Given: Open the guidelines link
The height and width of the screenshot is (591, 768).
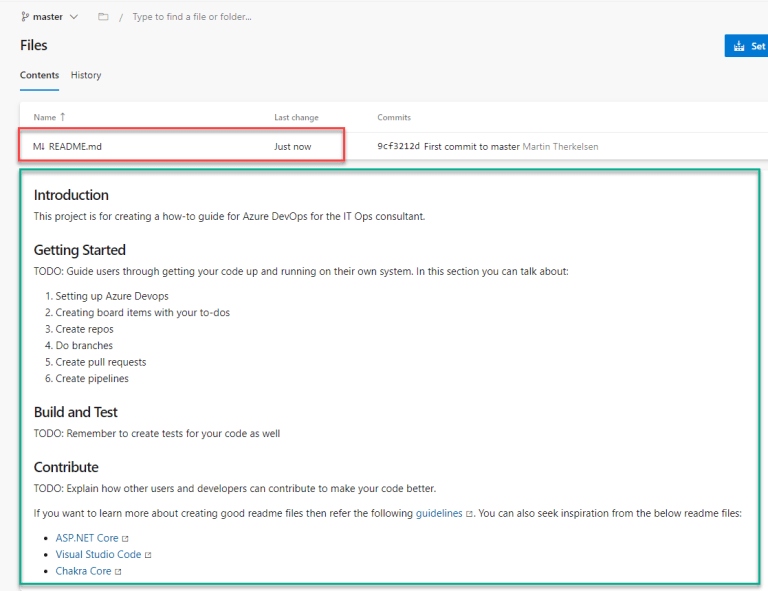Looking at the screenshot, I should pyautogui.click(x=439, y=513).
